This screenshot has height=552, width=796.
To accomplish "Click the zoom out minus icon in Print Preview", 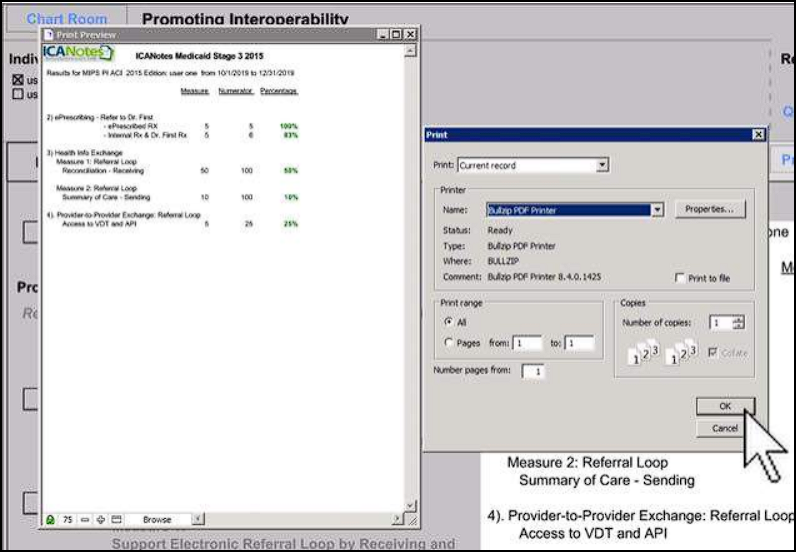I will coord(85,519).
